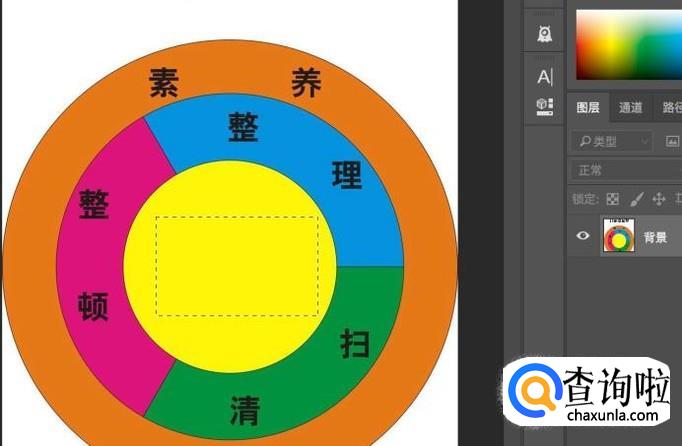
Task: Open the 正常 blend mode dropdown
Action: pyautogui.click(x=626, y=170)
